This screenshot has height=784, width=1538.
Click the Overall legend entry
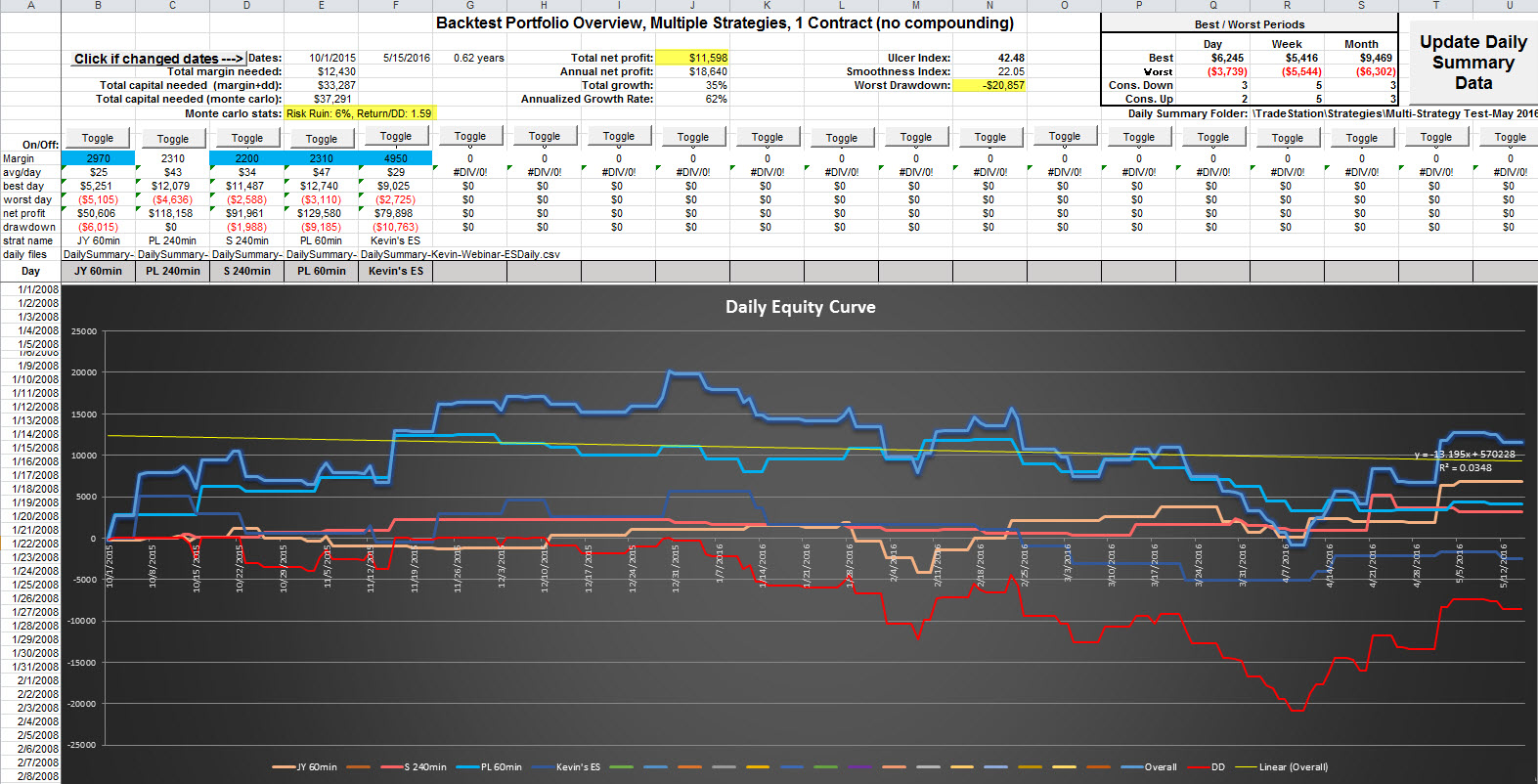coord(1150,767)
